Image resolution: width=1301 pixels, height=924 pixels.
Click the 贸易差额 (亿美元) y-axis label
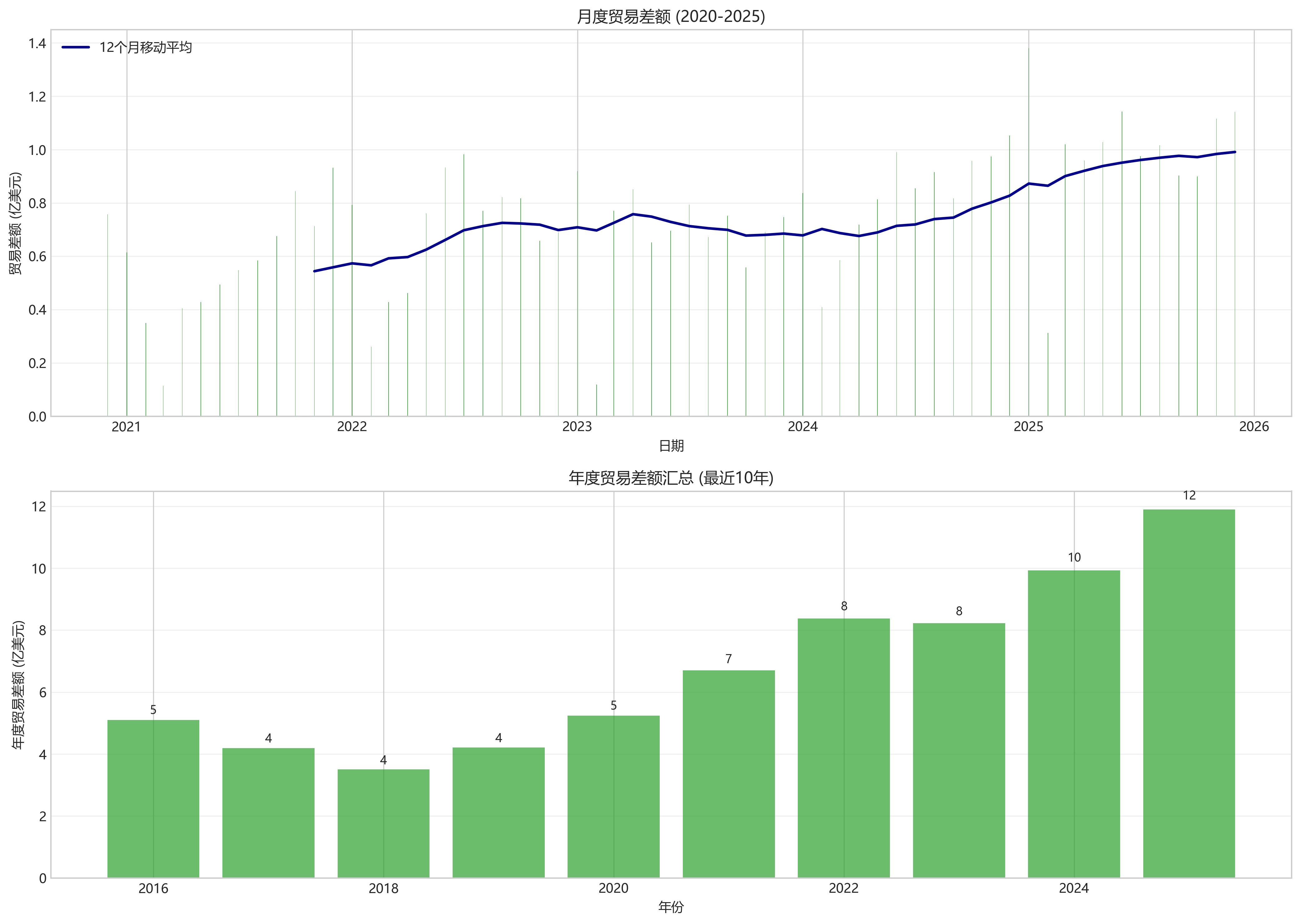tap(15, 223)
